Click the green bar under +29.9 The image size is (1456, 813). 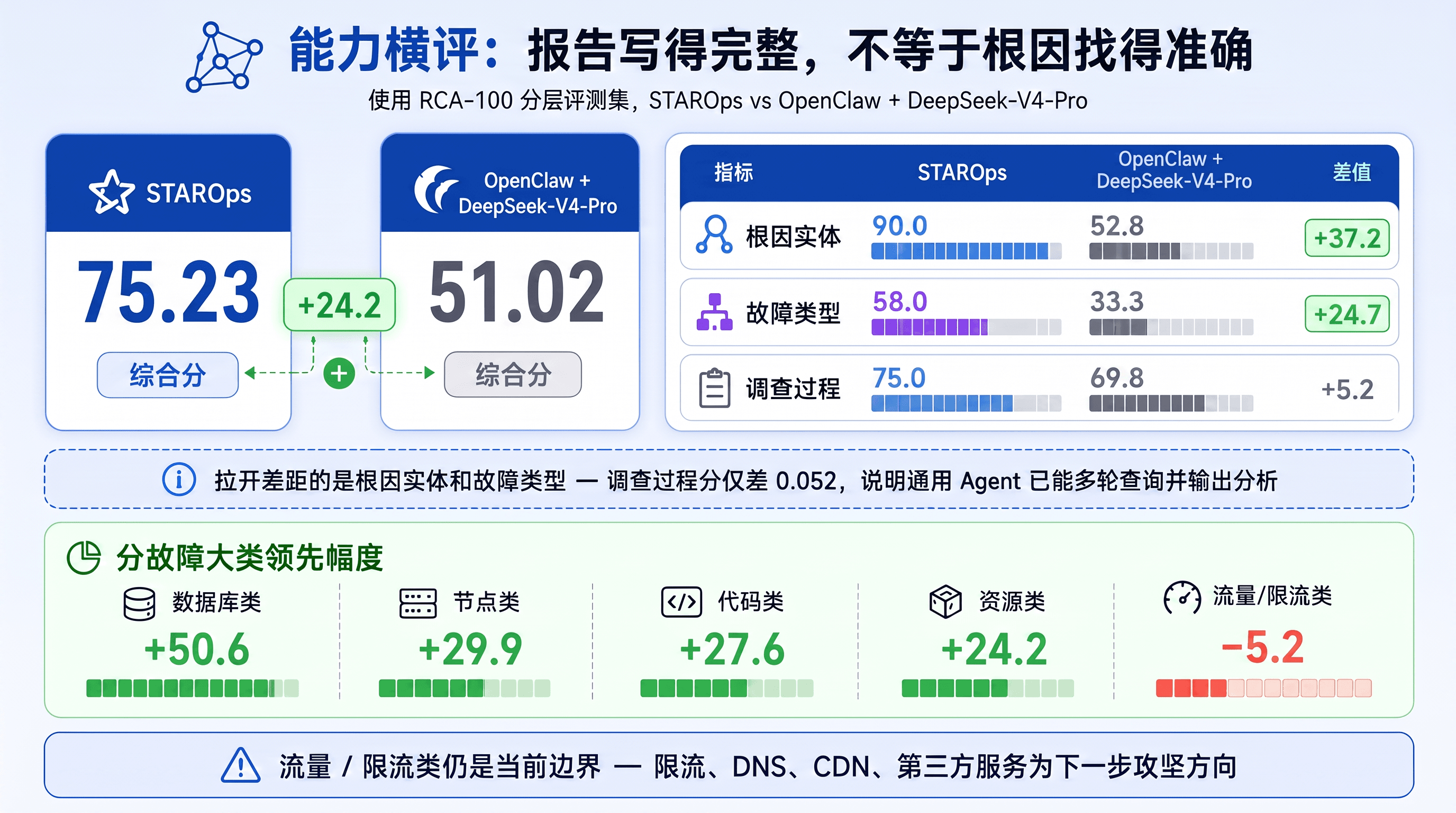pos(464,688)
